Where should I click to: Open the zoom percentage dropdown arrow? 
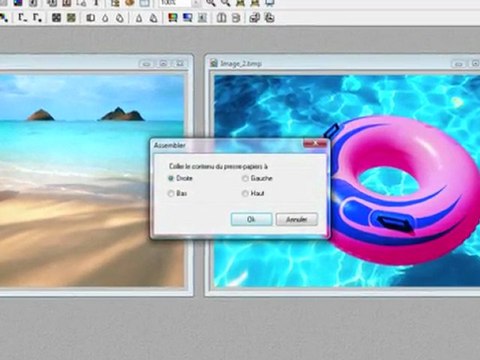coord(196,3)
